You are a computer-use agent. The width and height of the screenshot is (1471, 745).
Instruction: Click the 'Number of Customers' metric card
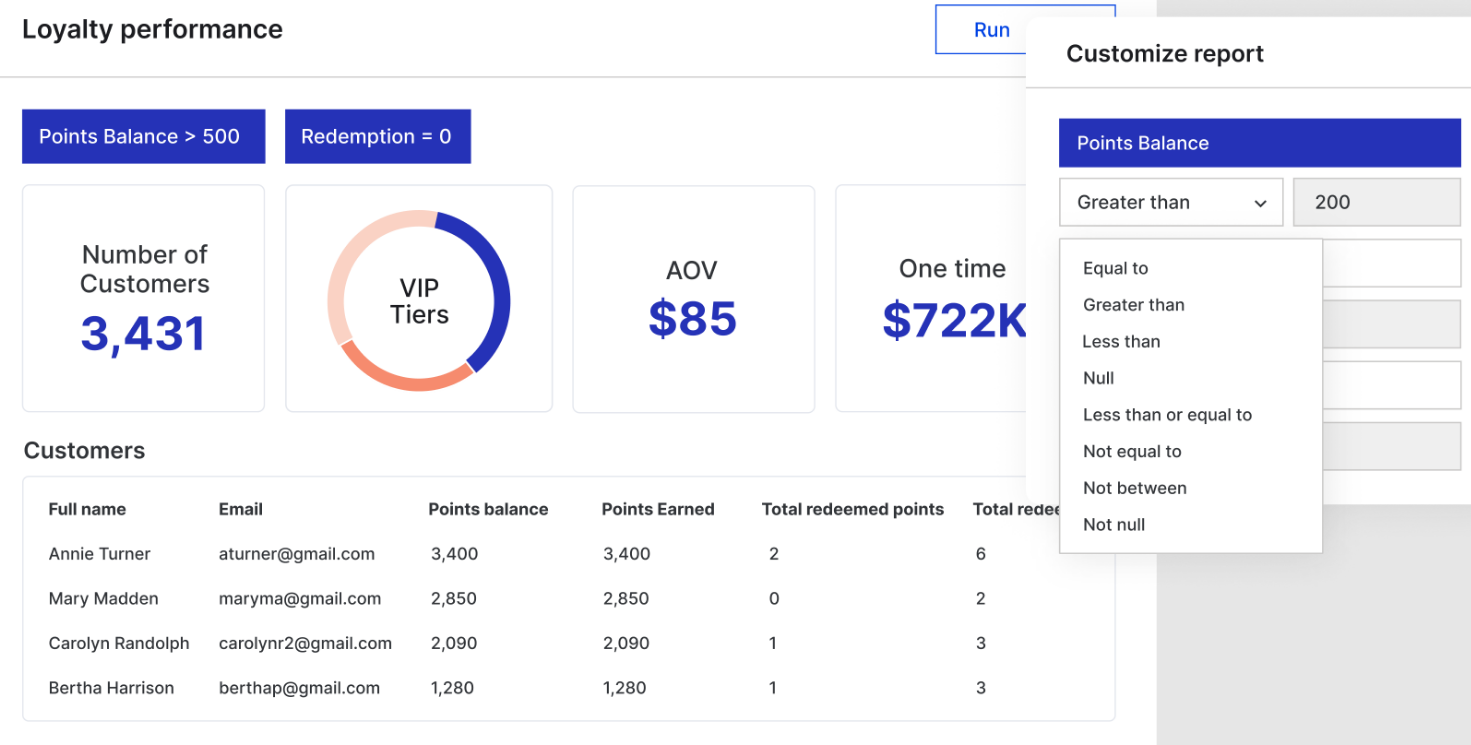pos(143,298)
